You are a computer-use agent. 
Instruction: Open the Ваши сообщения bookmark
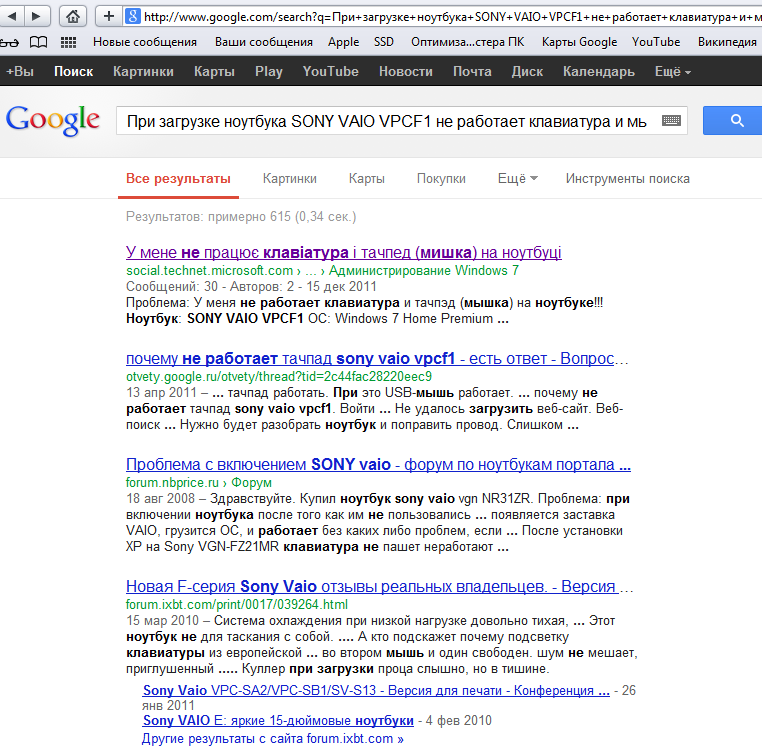click(264, 42)
